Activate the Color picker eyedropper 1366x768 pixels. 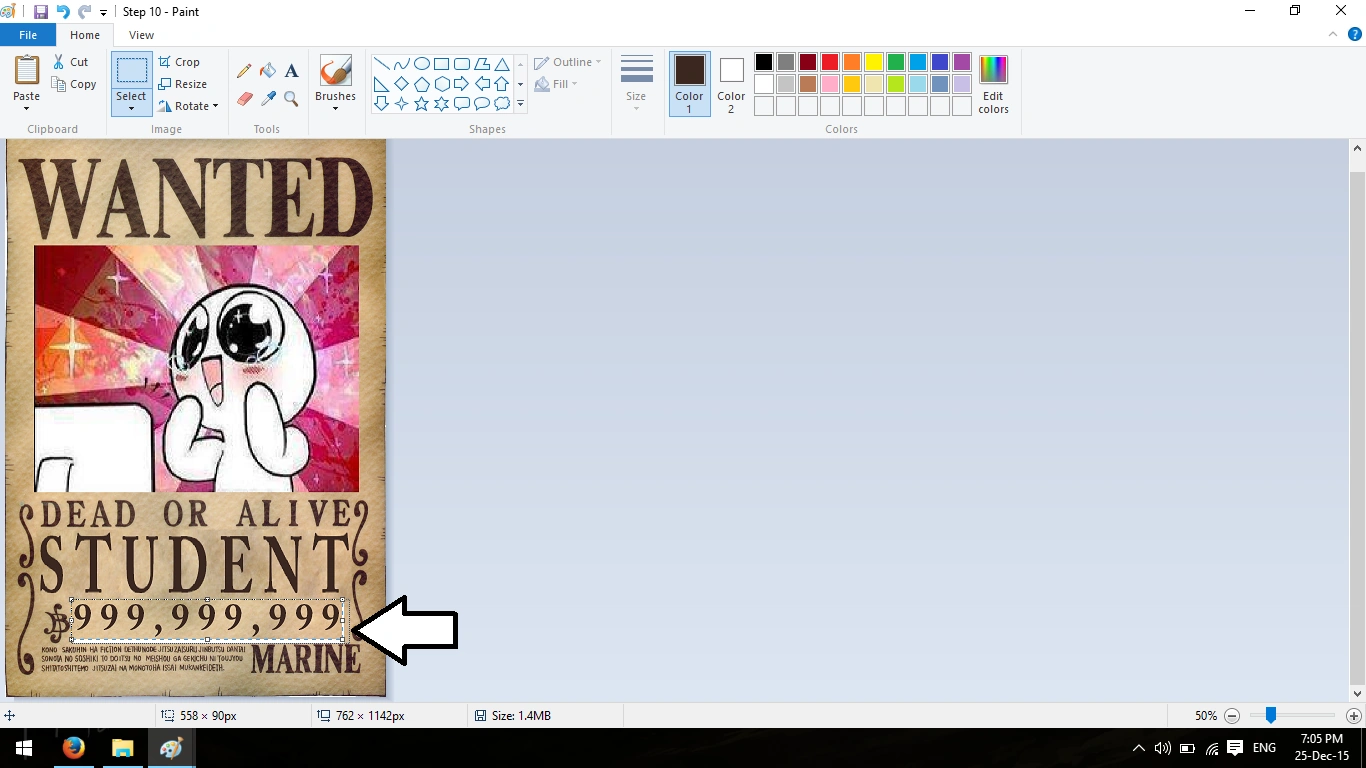(268, 99)
